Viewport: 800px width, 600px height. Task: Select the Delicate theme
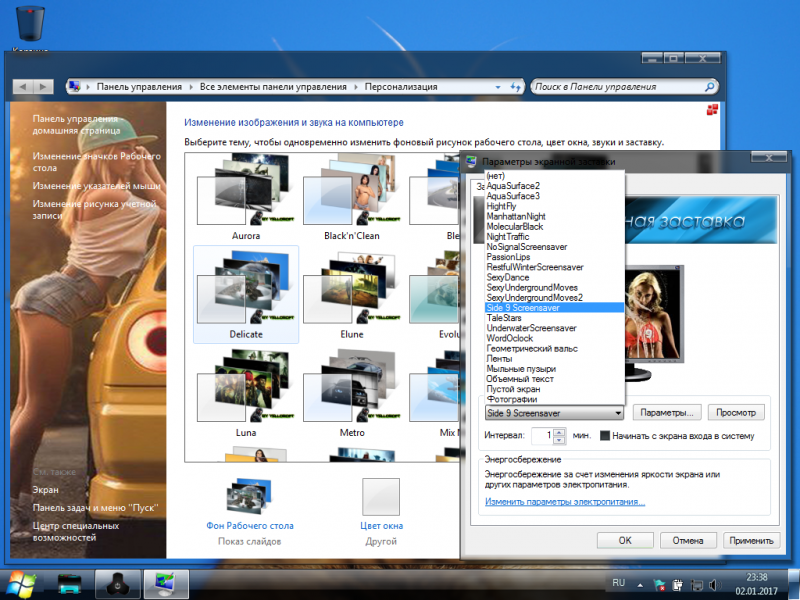(246, 294)
